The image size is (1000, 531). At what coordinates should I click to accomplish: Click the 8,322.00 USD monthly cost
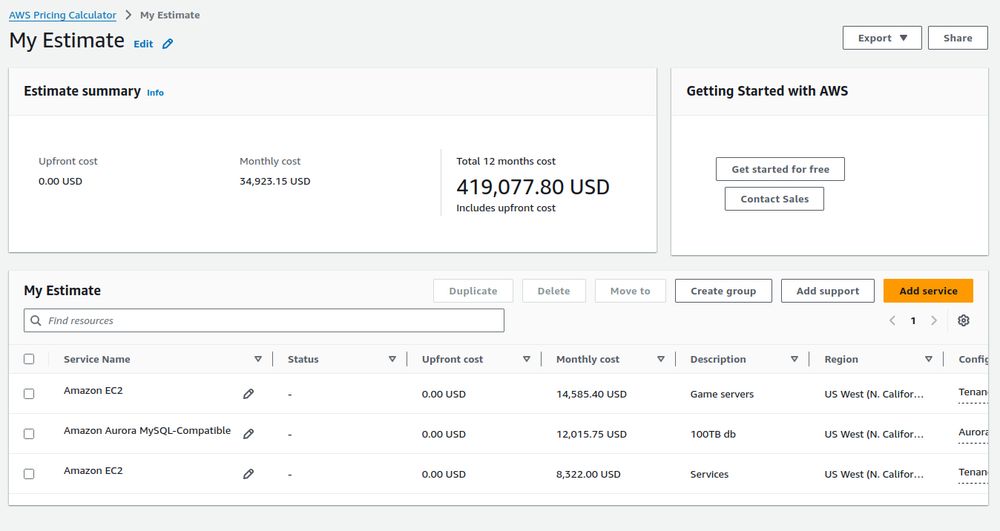coord(588,474)
